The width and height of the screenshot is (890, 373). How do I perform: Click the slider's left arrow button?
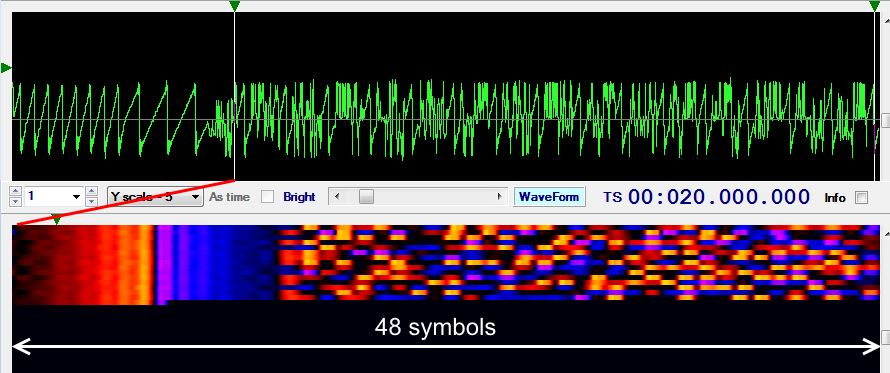[337, 197]
